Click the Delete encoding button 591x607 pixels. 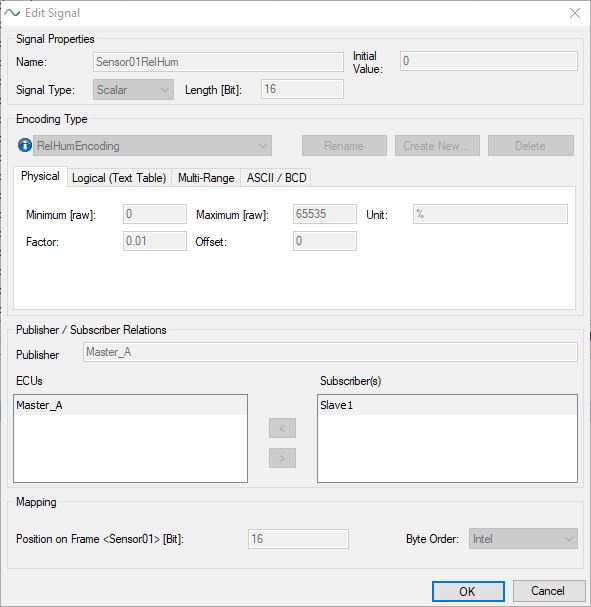coord(531,146)
